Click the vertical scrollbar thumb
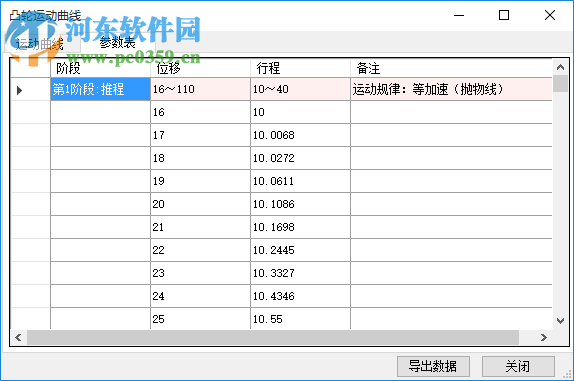This screenshot has width=574, height=381. (560, 83)
